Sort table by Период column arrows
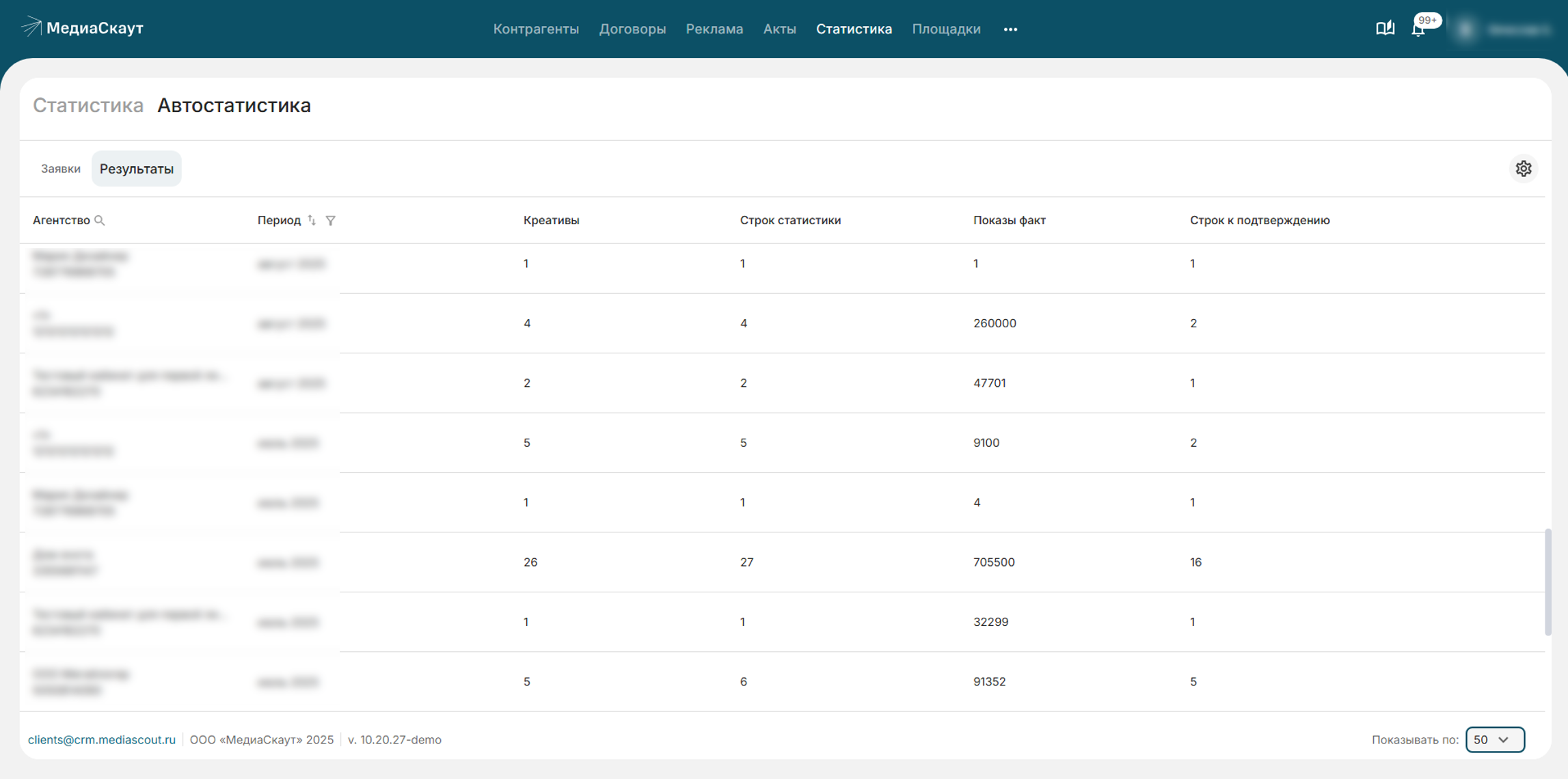 [x=312, y=220]
